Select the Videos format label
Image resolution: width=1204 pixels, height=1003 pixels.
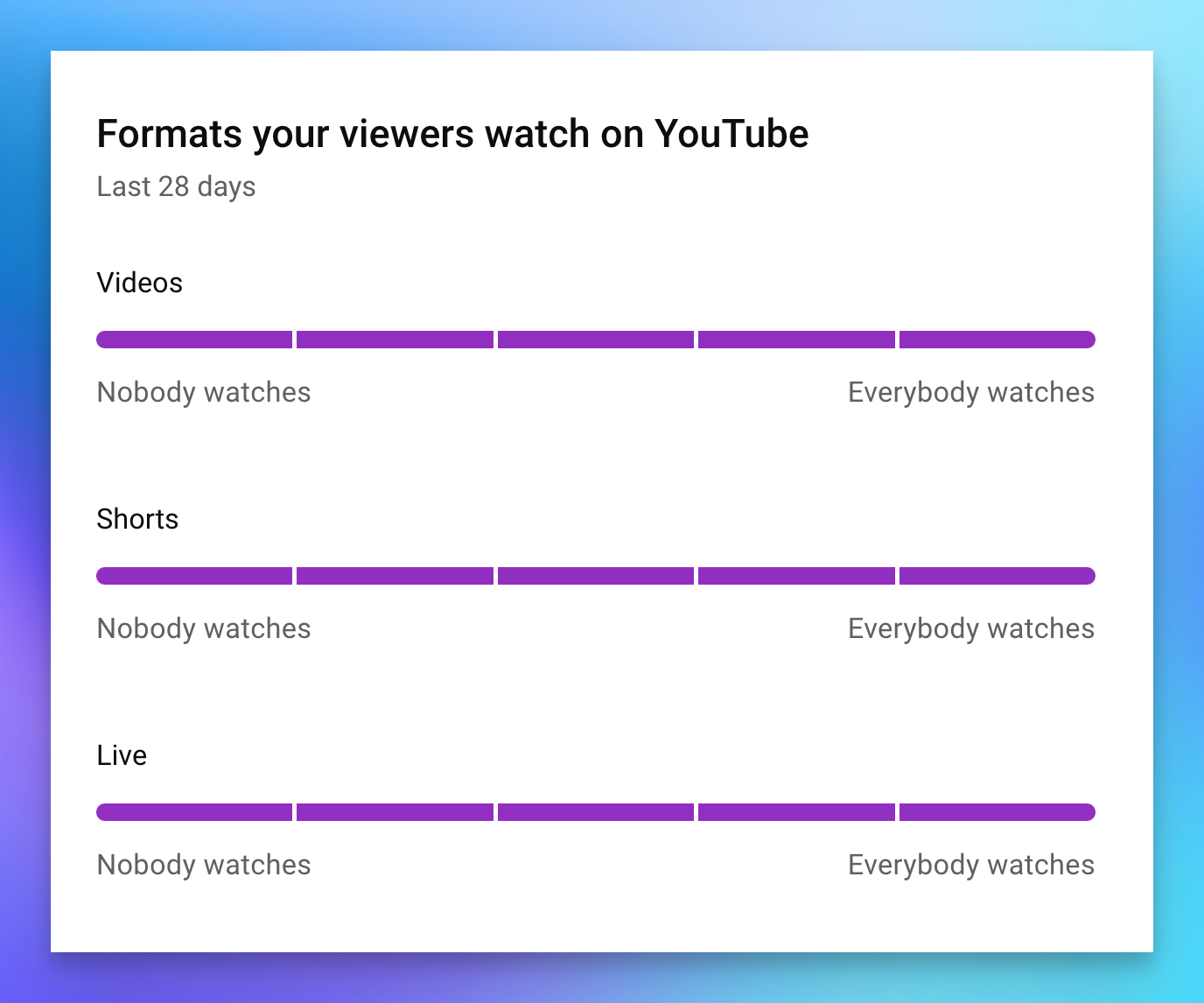click(x=140, y=283)
